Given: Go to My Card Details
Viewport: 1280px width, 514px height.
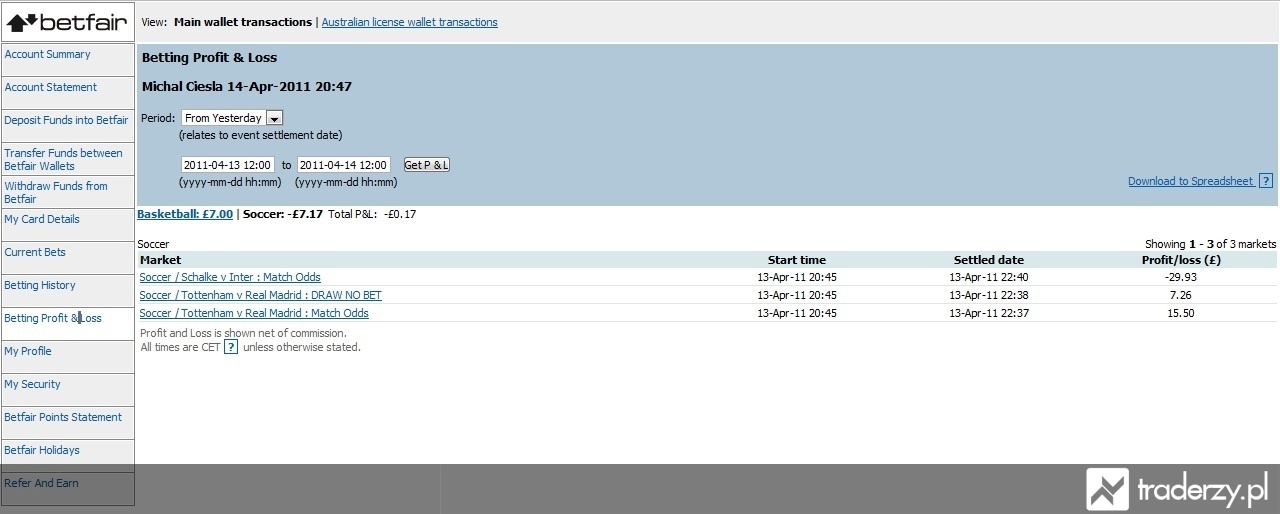Looking at the screenshot, I should click(x=42, y=219).
